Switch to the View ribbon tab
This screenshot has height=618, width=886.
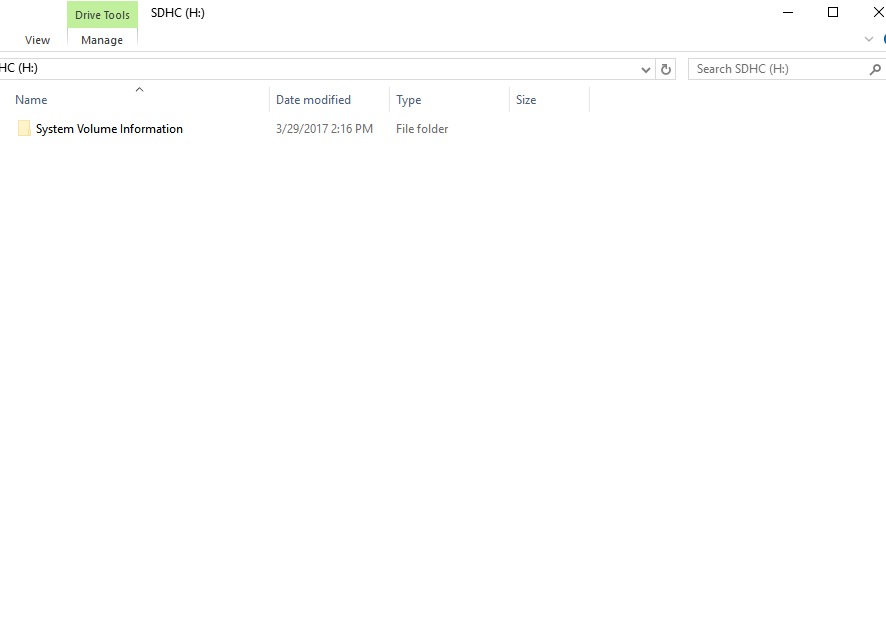click(x=37, y=40)
